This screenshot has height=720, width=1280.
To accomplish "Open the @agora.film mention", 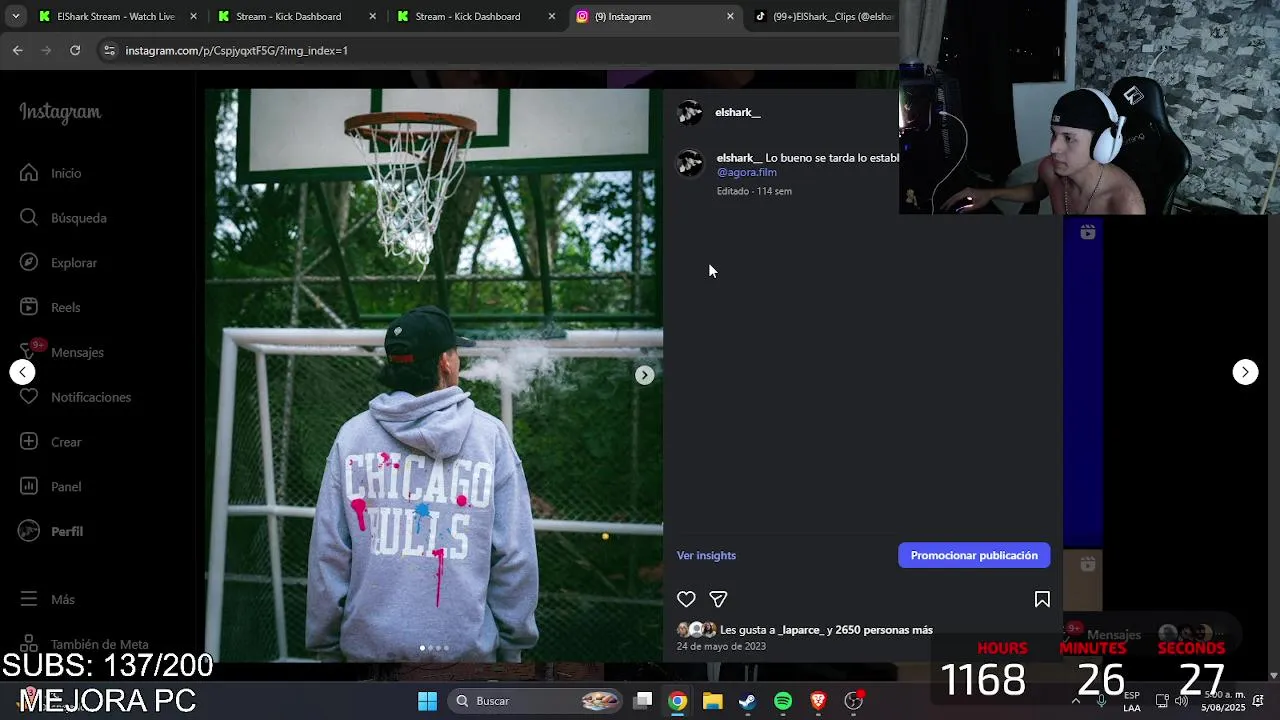I will point(747,172).
